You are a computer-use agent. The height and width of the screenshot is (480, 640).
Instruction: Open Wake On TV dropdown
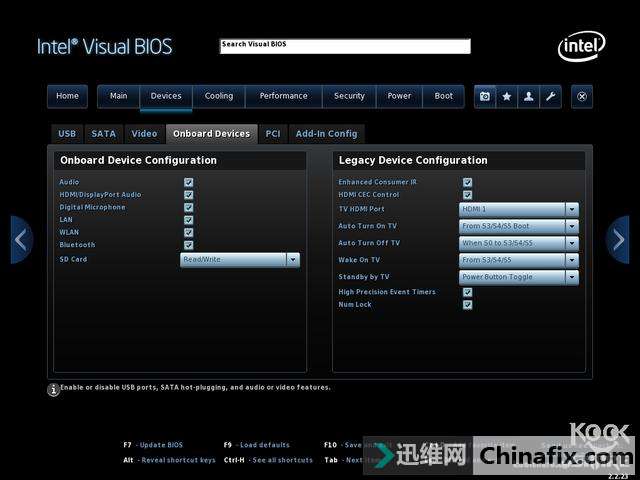click(519, 260)
